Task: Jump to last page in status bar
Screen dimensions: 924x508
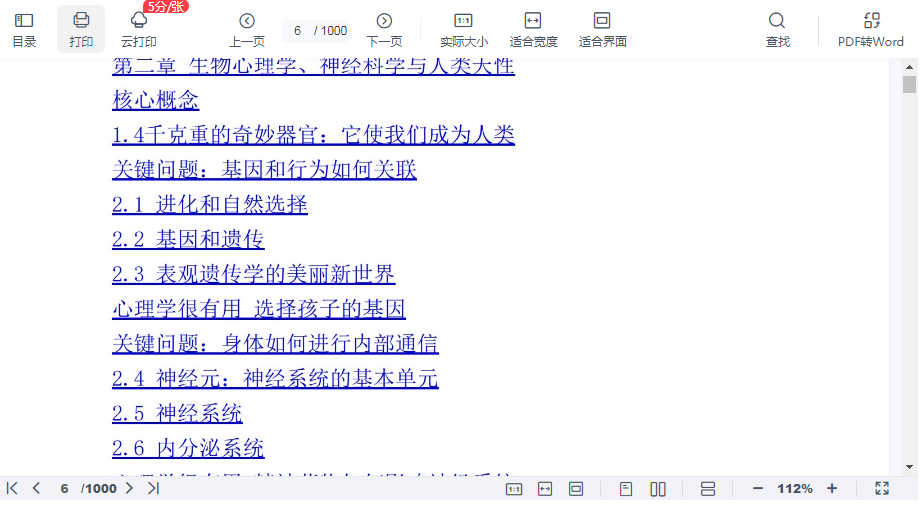Action: coord(153,488)
